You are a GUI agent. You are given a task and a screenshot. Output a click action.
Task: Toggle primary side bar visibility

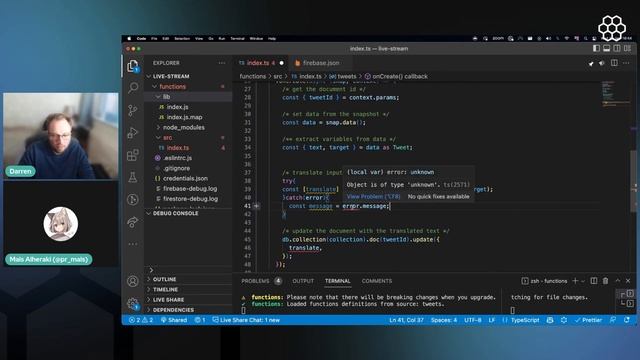596,48
